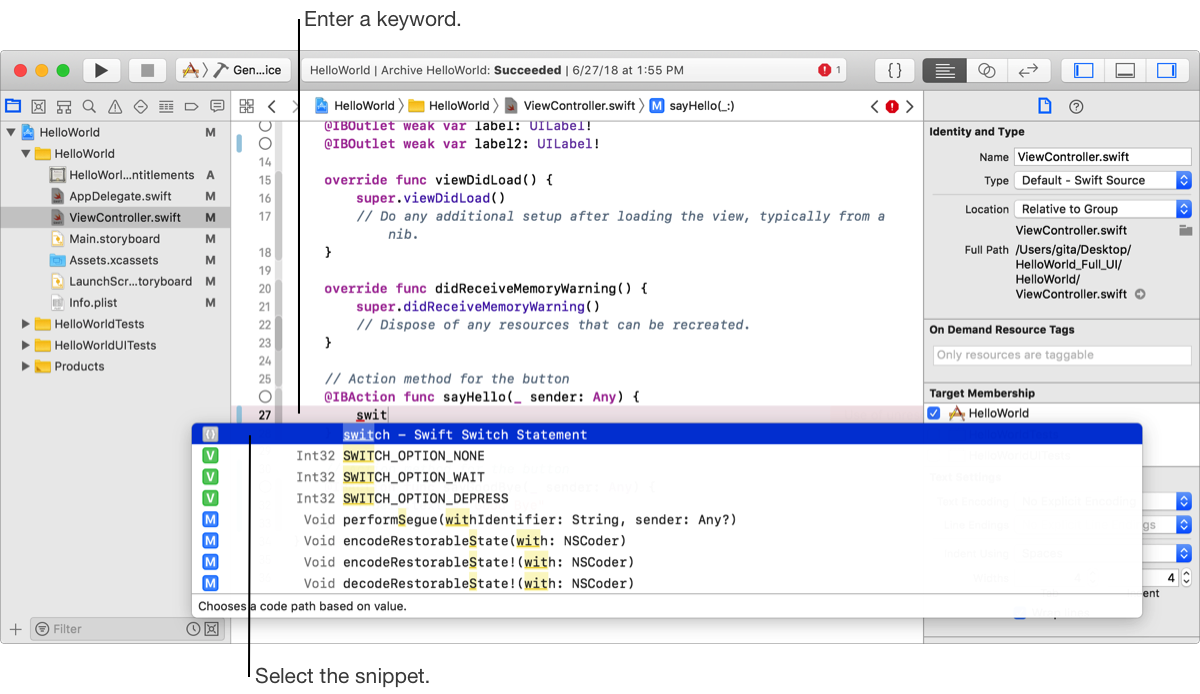Viewport: 1200px width, 694px height.
Task: Show the issue navigator
Action: tap(115, 106)
